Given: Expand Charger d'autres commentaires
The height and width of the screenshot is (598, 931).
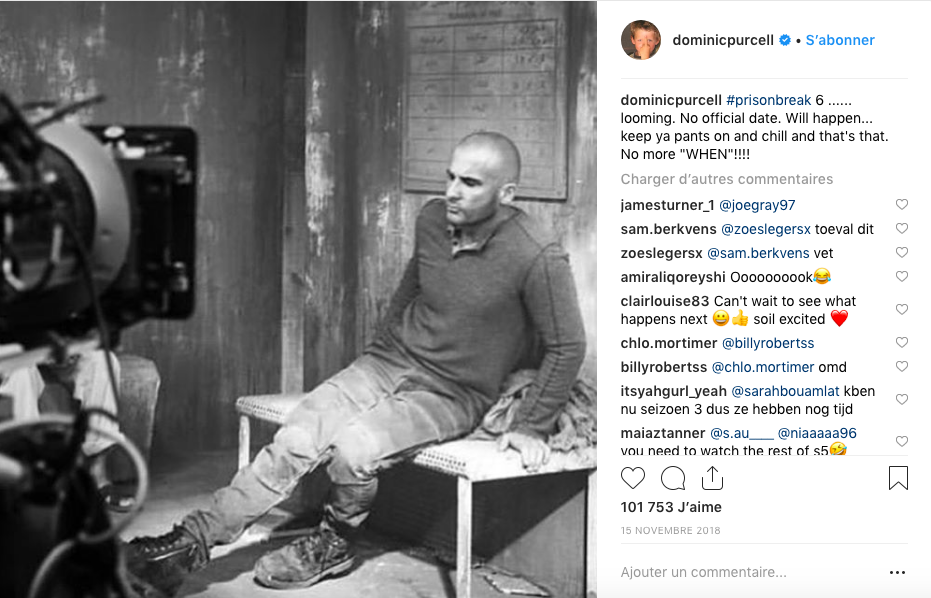Looking at the screenshot, I should coord(727,179).
